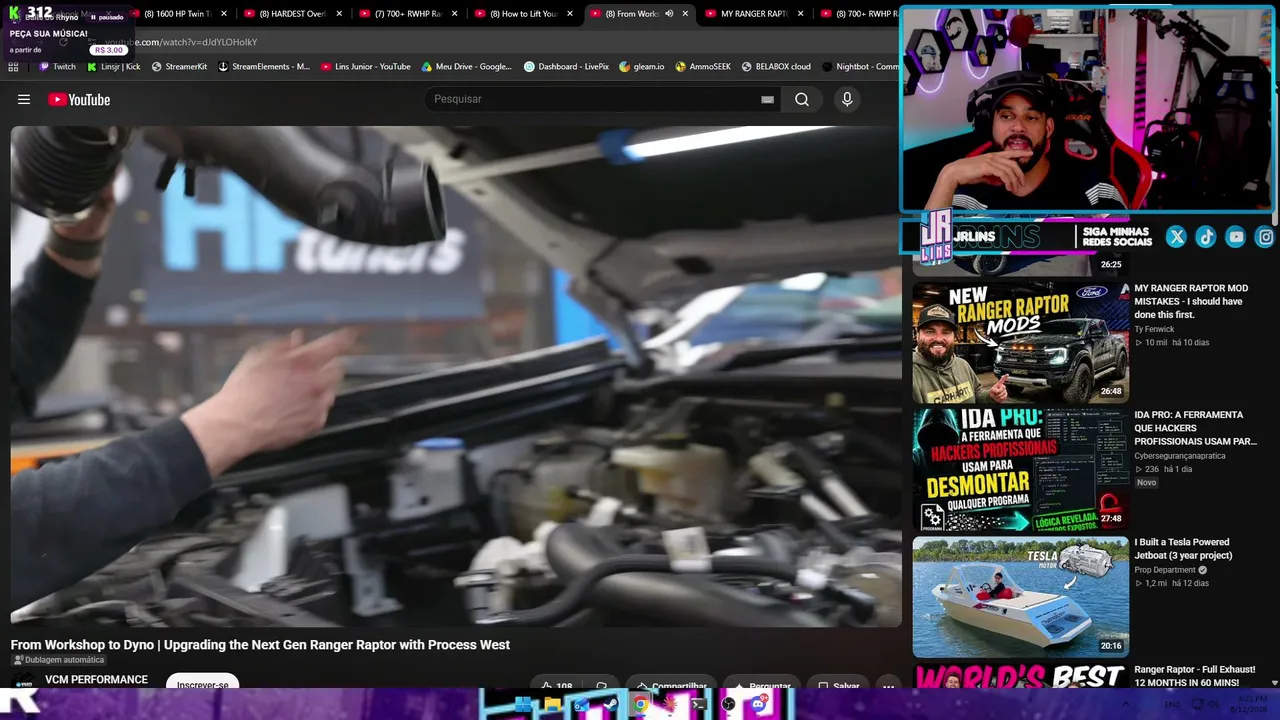
Task: Open the Nightbot bookmark
Action: point(860,67)
